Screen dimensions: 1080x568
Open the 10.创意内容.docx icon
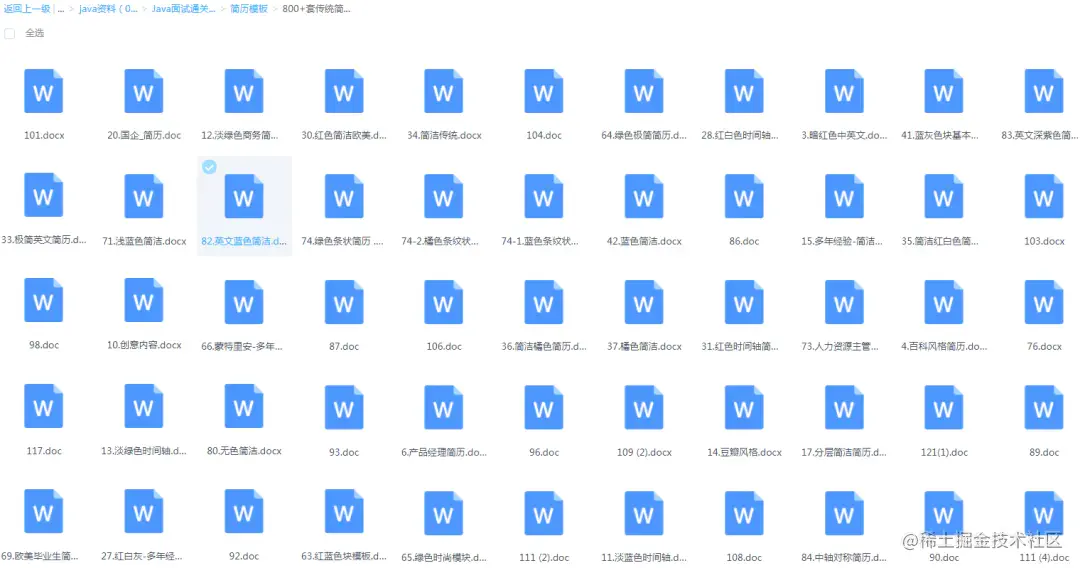pyautogui.click(x=144, y=300)
